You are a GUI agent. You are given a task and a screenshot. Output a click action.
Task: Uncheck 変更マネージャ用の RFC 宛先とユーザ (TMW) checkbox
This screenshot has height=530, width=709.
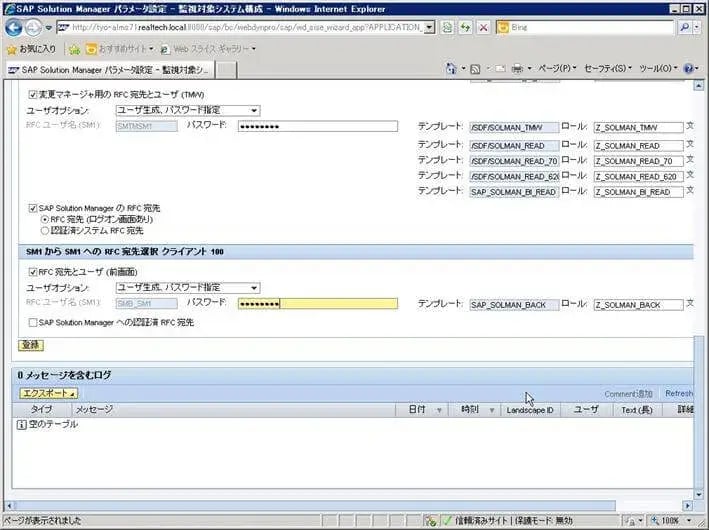(x=33, y=95)
